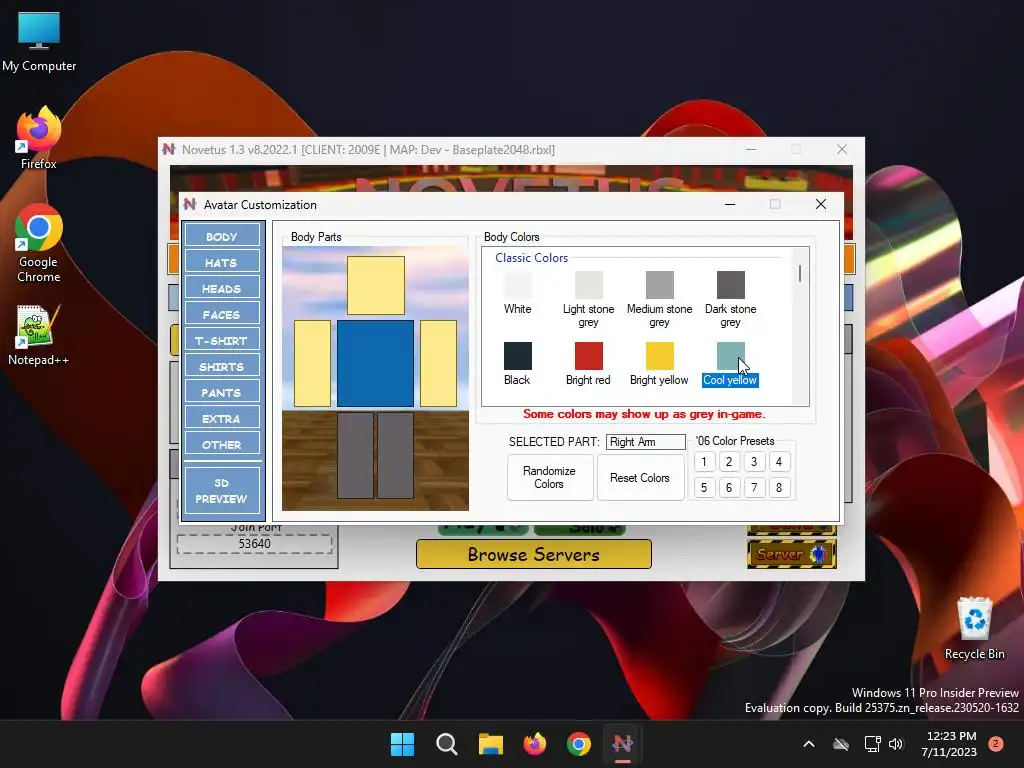Image resolution: width=1024 pixels, height=768 pixels.
Task: Close the Novetus launcher window
Action: point(842,150)
